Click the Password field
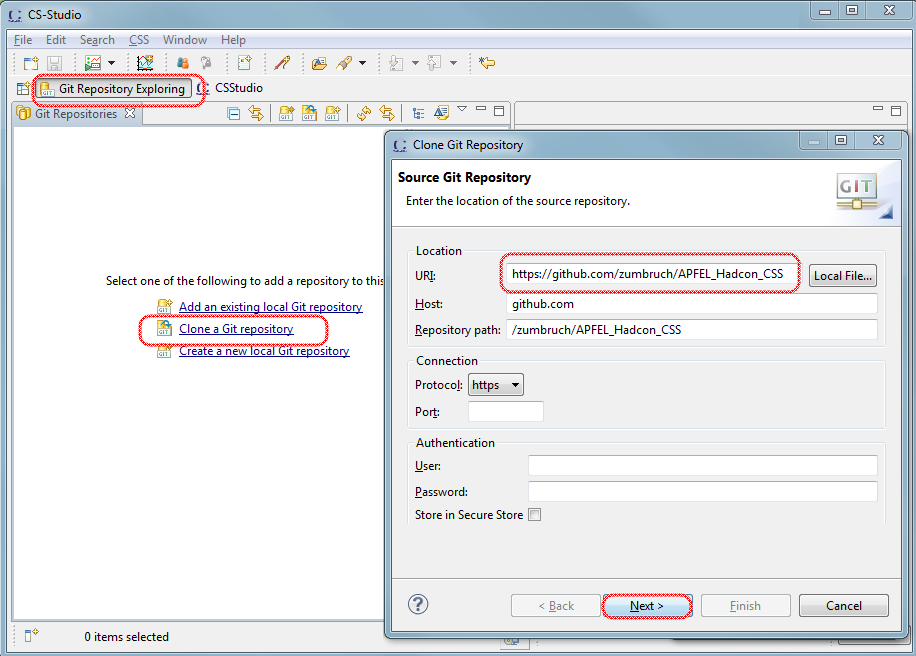Viewport: 916px width, 656px height. [x=703, y=491]
